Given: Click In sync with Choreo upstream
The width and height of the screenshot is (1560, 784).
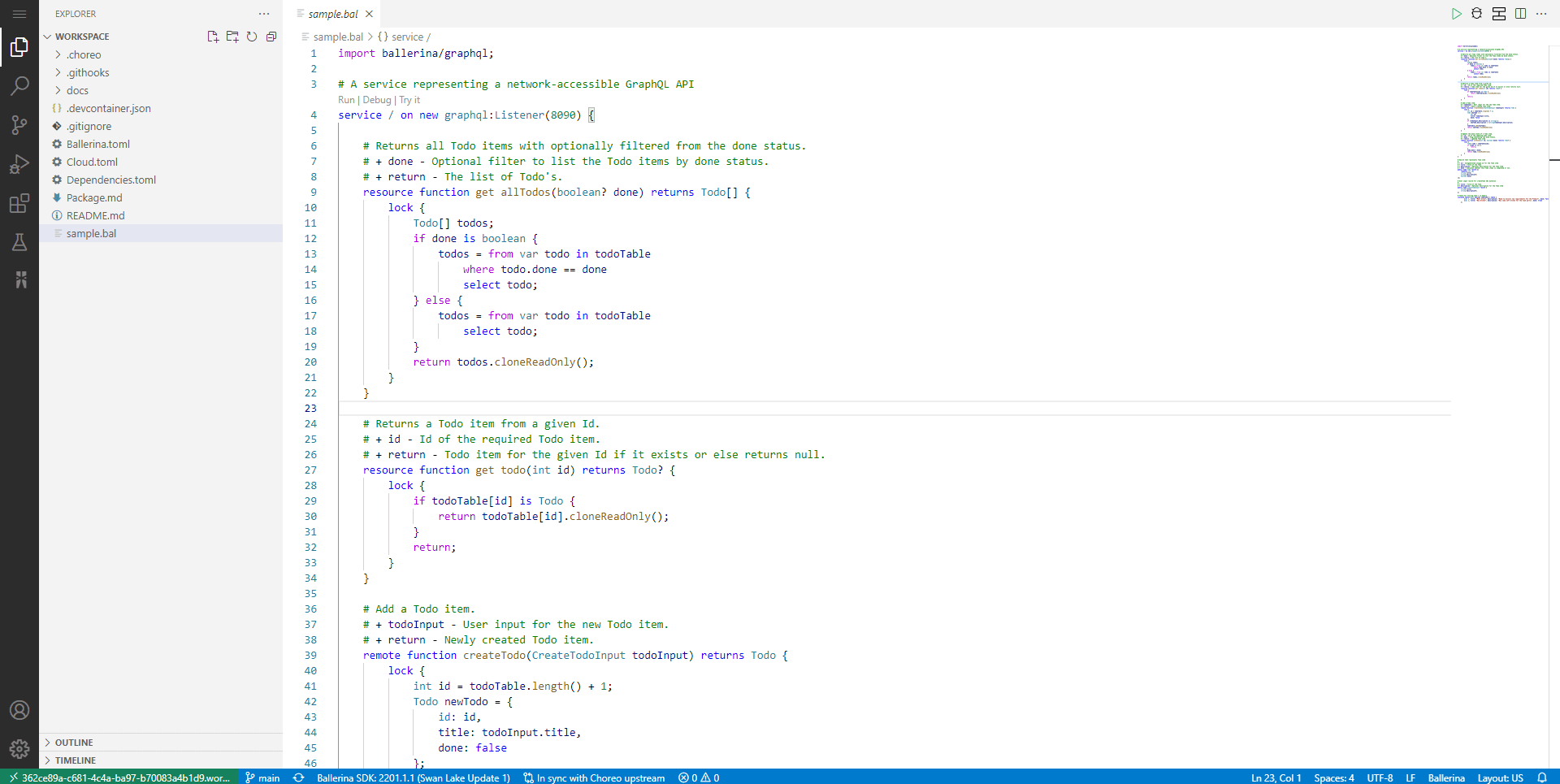Looking at the screenshot, I should point(594,778).
